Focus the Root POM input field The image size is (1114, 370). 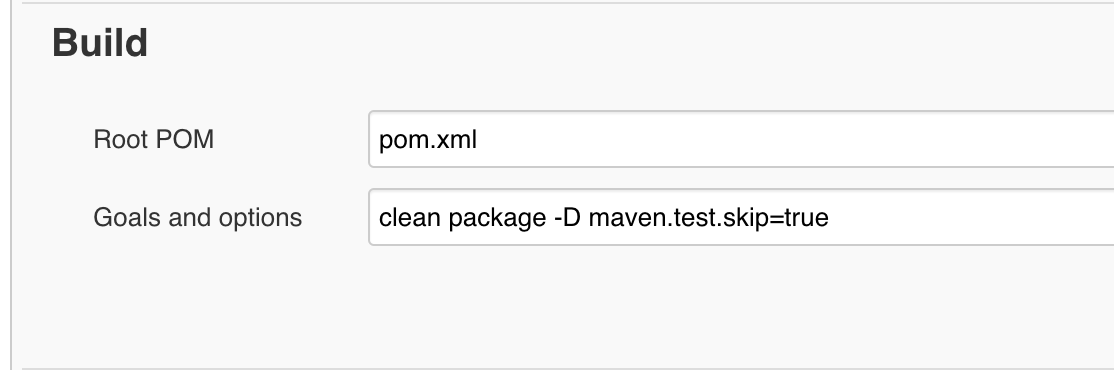[741, 139]
